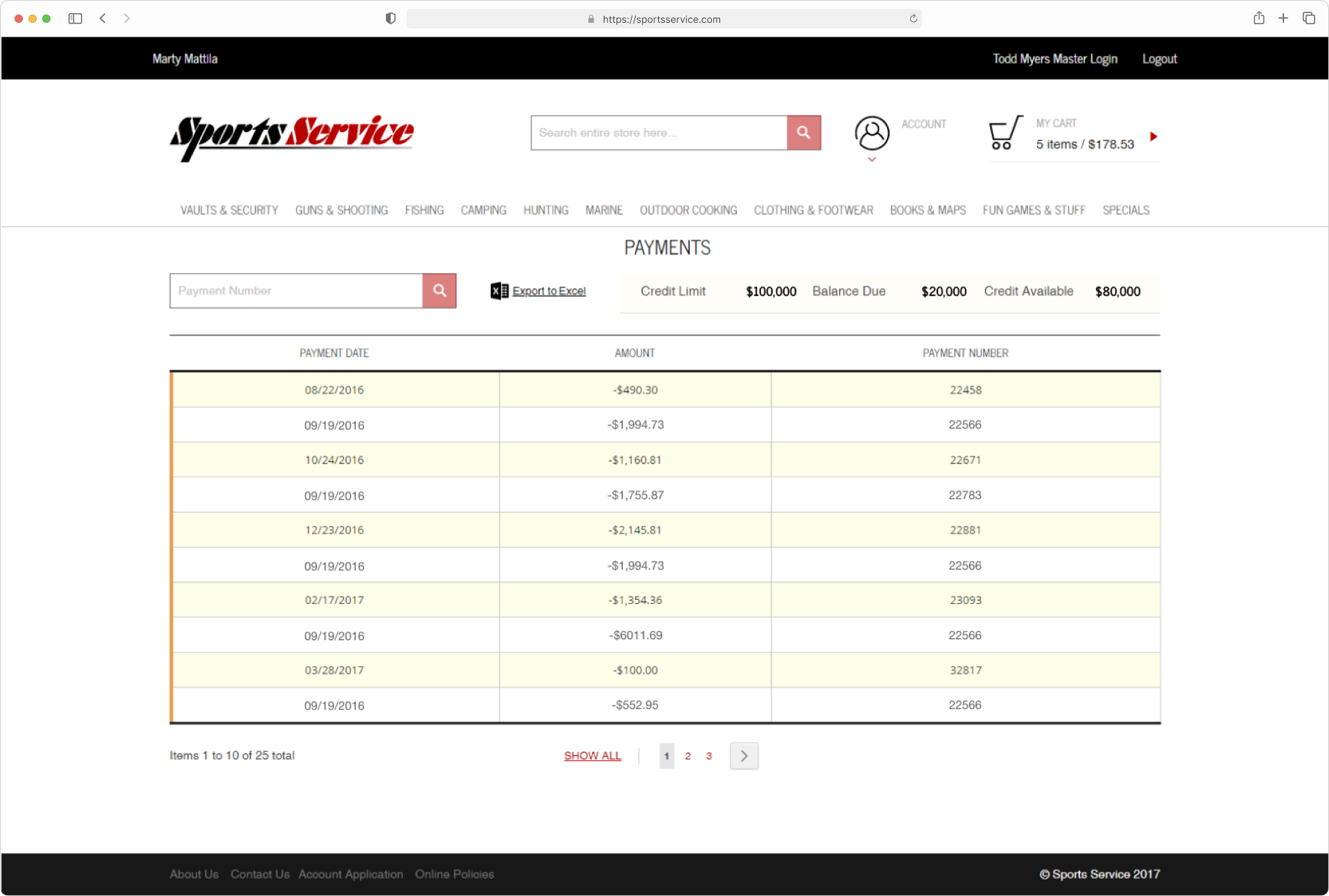Open the Clothing & Footwear menu
Screen dimensions: 1329x896
pos(814,210)
